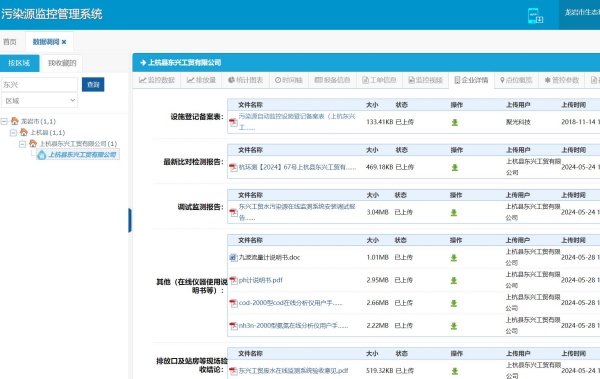Collapse the 上杭县 tree node
600x379 pixels.
tap(13, 132)
